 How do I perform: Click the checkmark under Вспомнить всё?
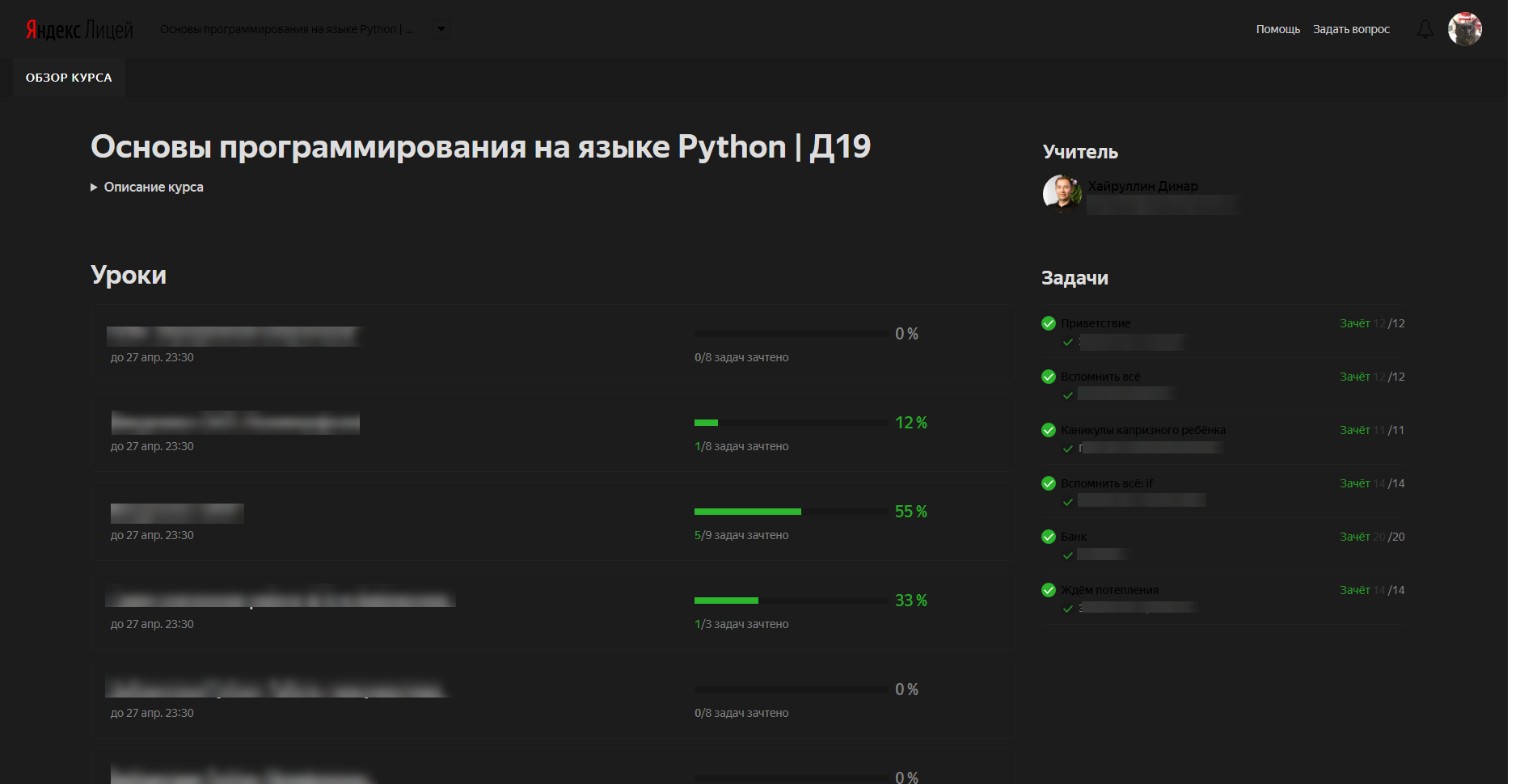(1067, 394)
